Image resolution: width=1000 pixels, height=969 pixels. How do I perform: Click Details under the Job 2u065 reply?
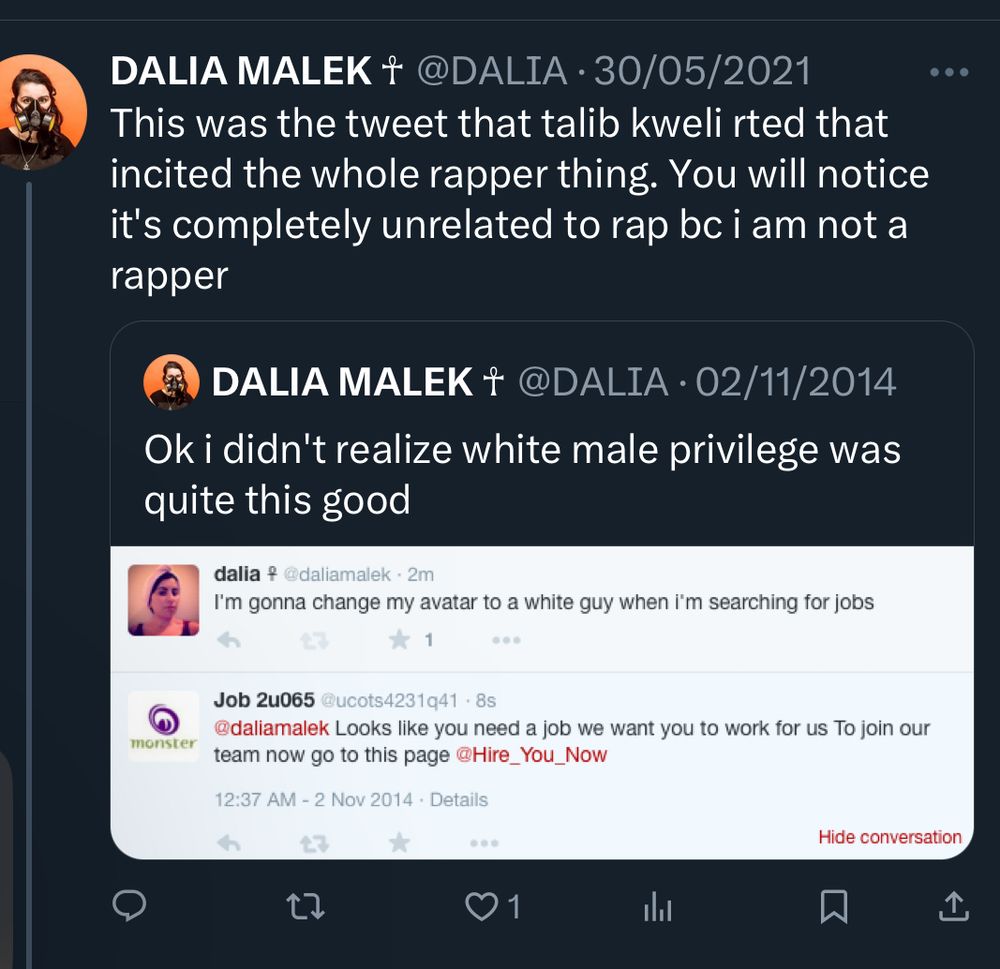pyautogui.click(x=459, y=800)
